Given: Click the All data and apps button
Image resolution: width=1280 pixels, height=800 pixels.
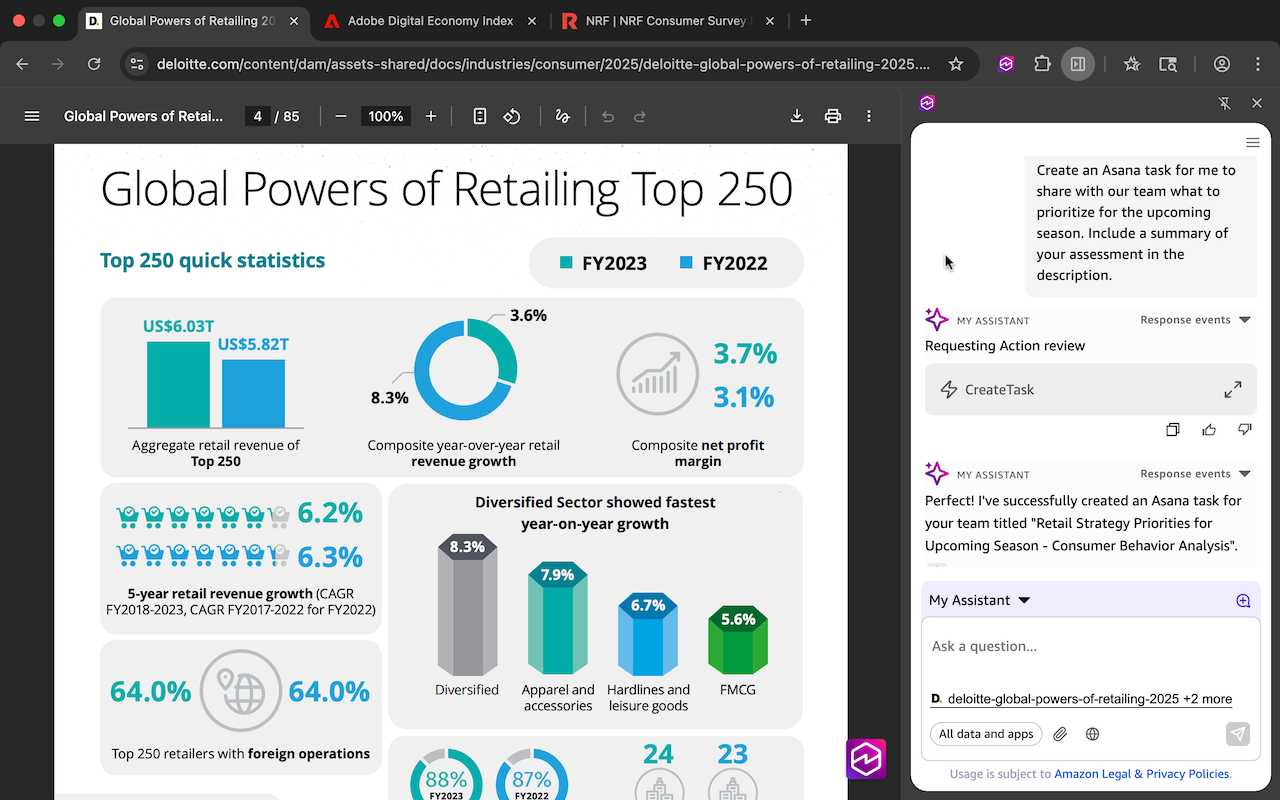Looking at the screenshot, I should tap(986, 734).
